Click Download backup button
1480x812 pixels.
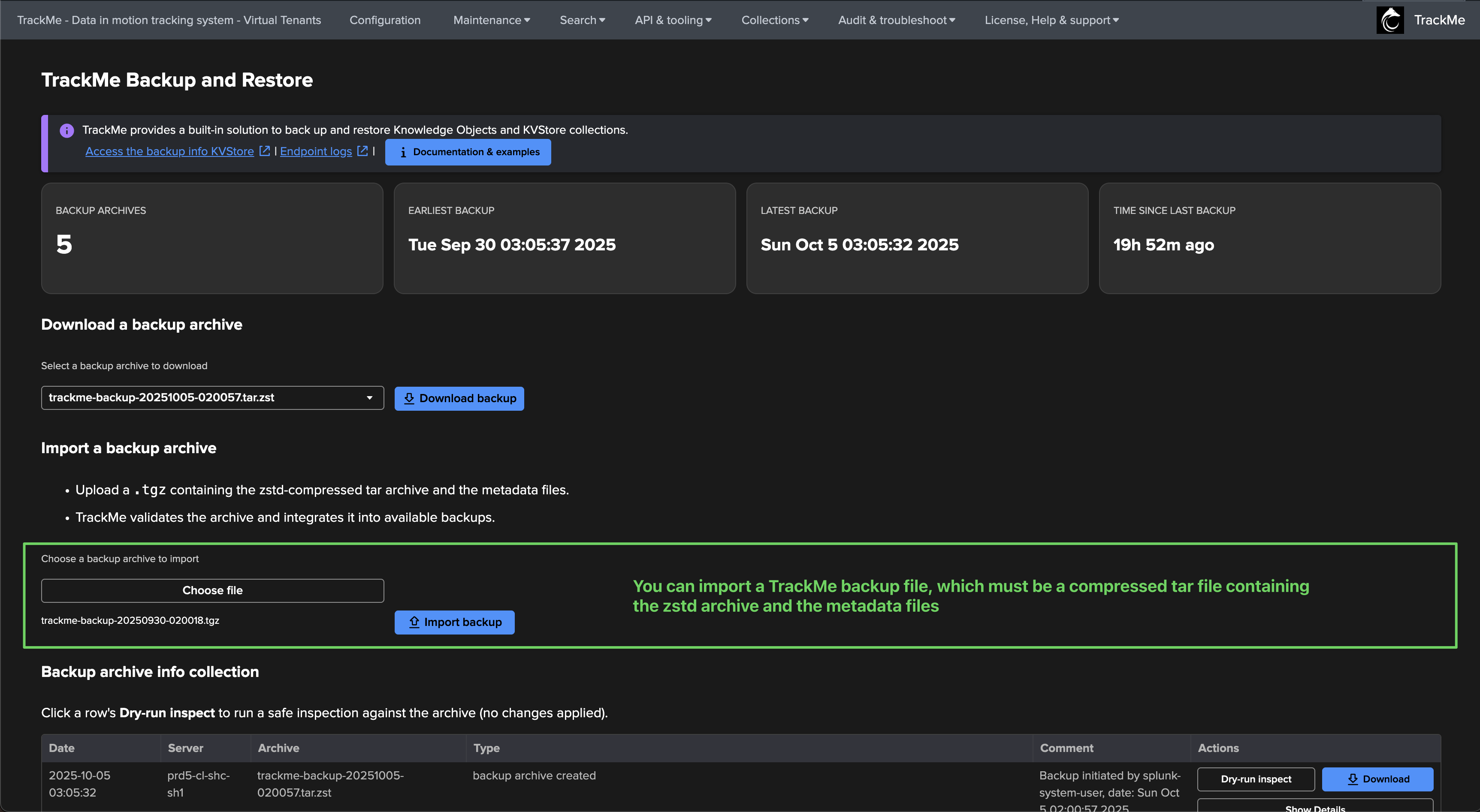[x=459, y=399]
